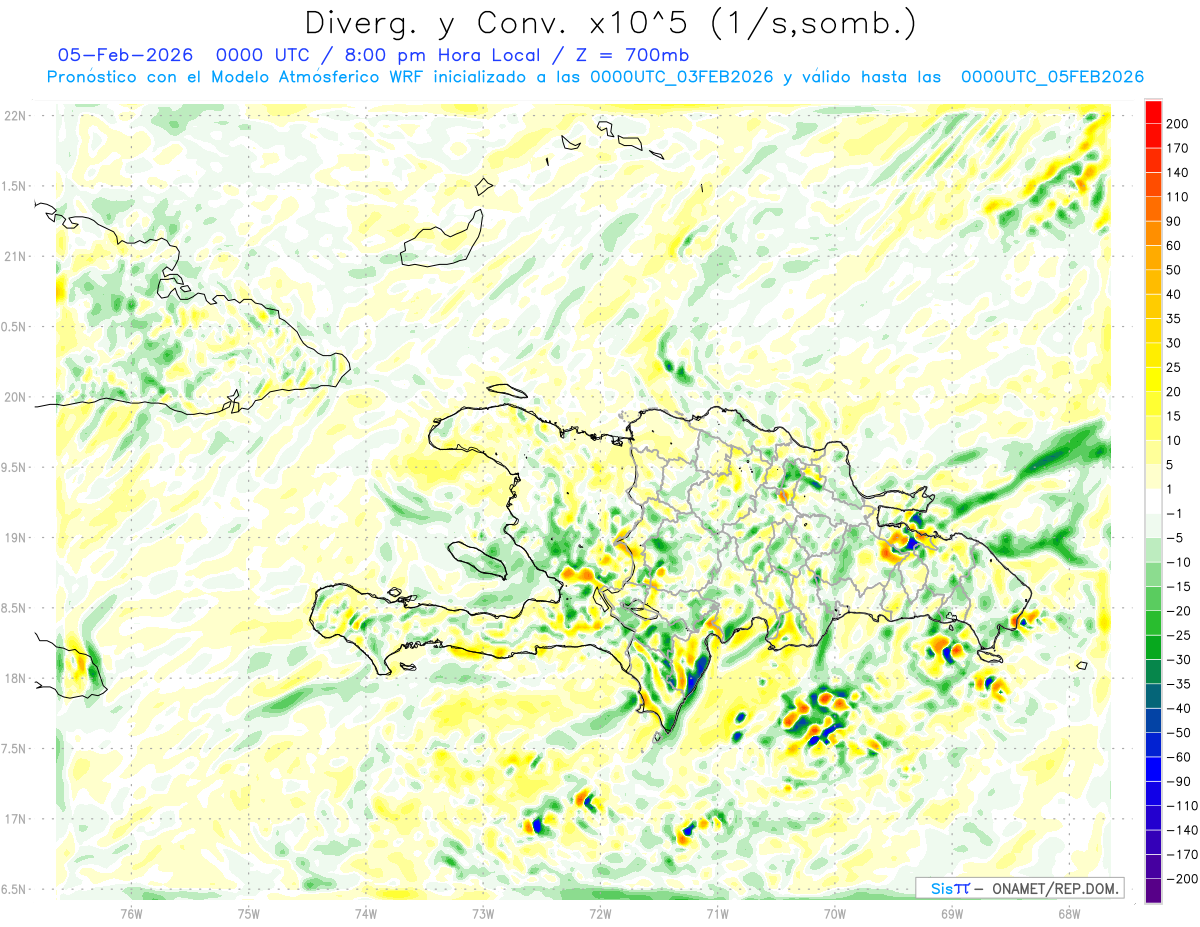Click the colorbar value '-25'
The image size is (1200, 927).
click(1178, 635)
